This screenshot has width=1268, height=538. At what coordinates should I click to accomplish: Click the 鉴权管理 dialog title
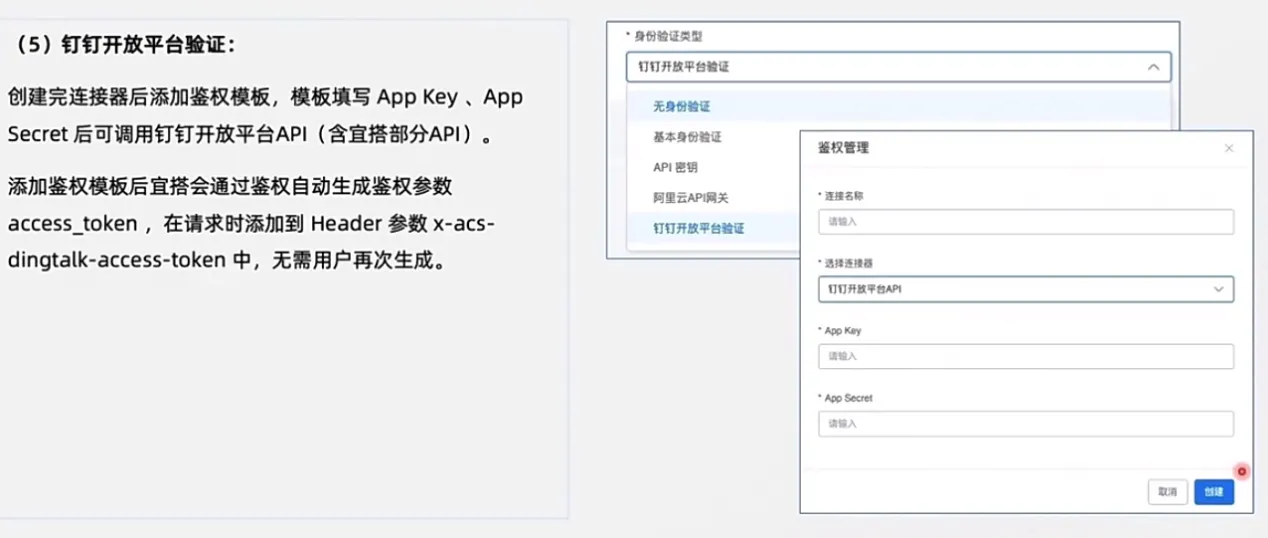(x=843, y=148)
